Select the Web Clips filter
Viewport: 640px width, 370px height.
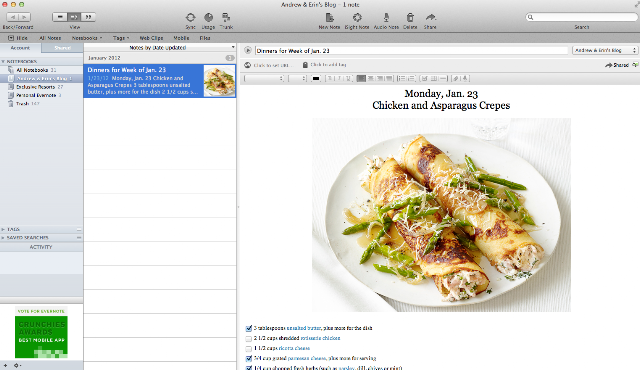[151, 38]
